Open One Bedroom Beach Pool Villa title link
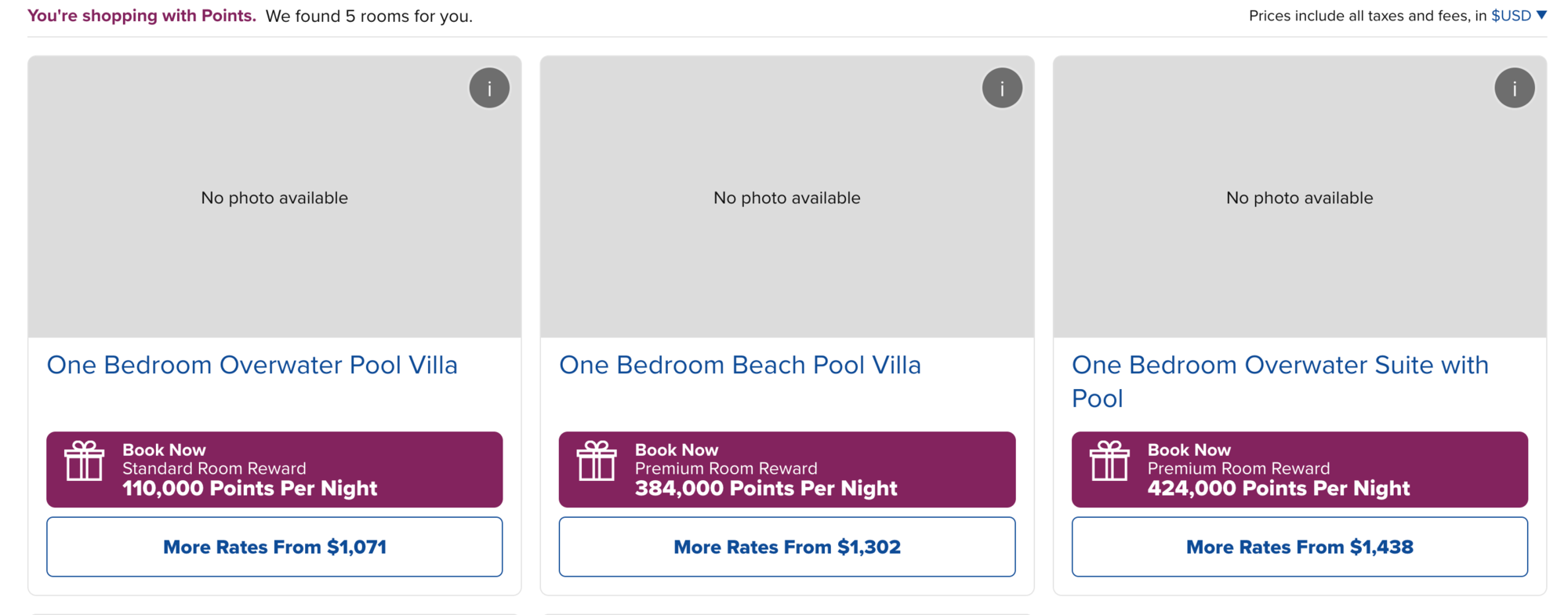 click(x=739, y=366)
